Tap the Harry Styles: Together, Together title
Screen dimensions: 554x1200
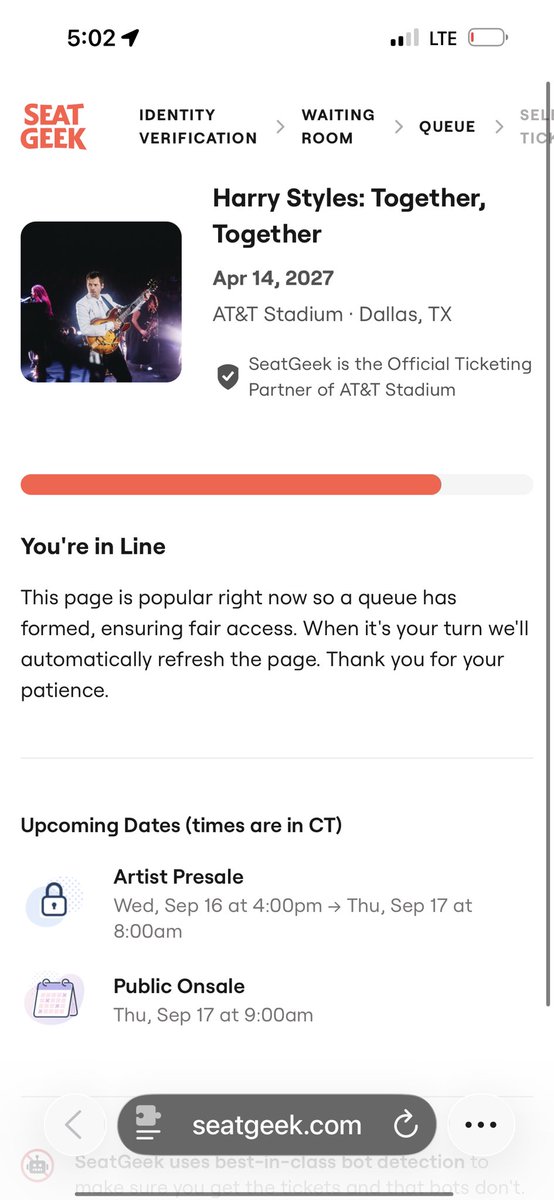pos(349,216)
